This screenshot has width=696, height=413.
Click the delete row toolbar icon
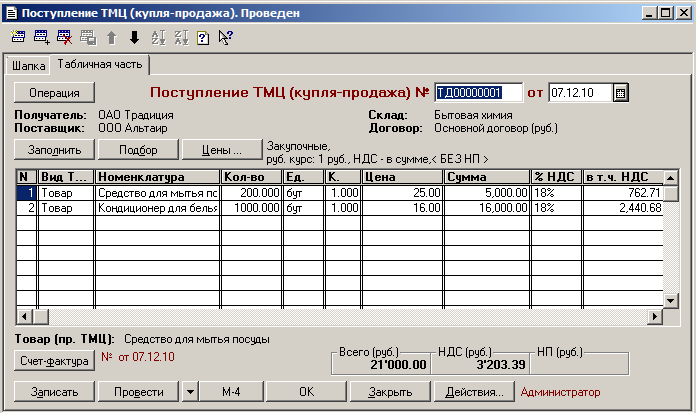[x=64, y=37]
